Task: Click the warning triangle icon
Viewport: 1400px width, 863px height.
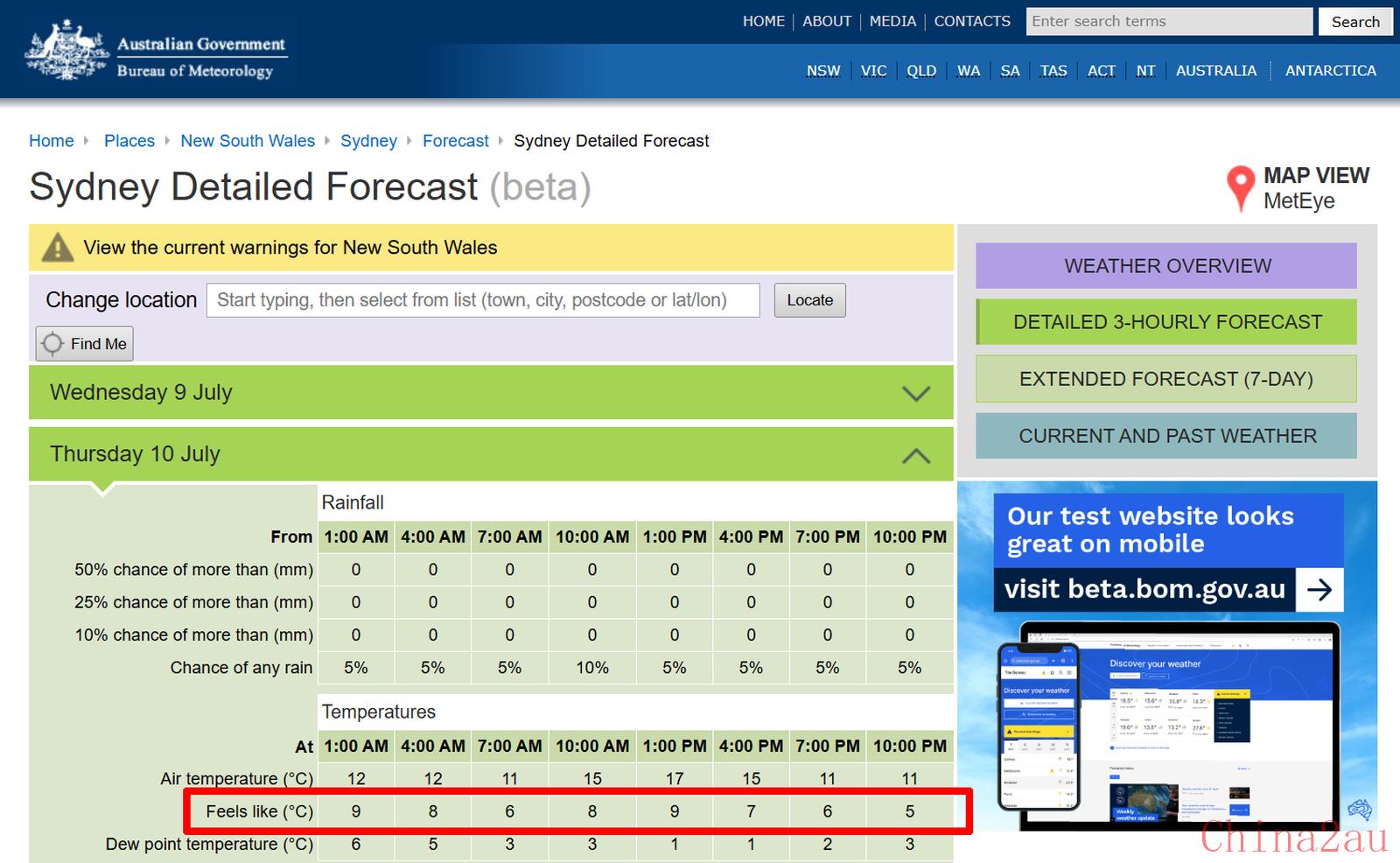Action: click(58, 248)
